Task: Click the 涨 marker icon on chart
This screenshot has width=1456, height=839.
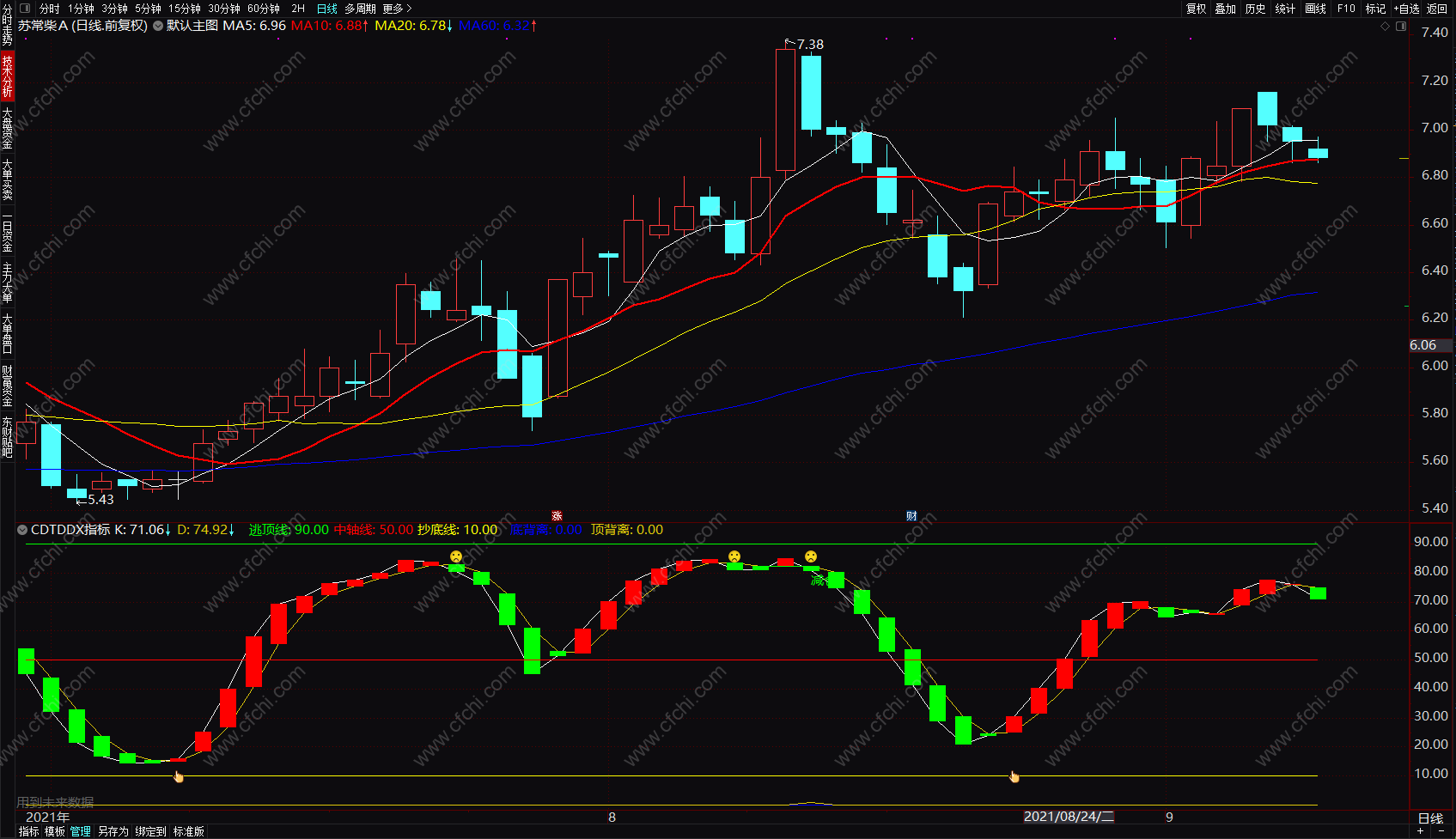Action: point(557,516)
